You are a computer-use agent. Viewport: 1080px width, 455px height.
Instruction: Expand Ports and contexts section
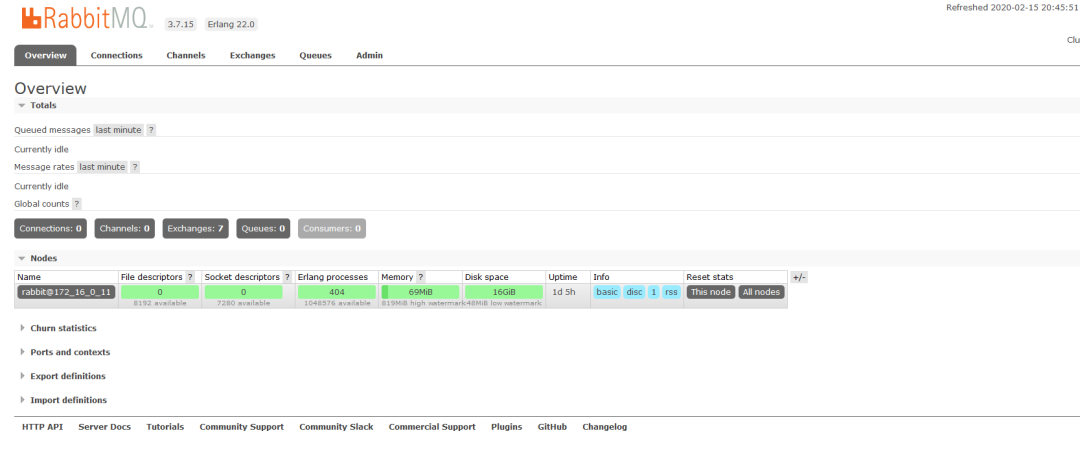coord(65,352)
